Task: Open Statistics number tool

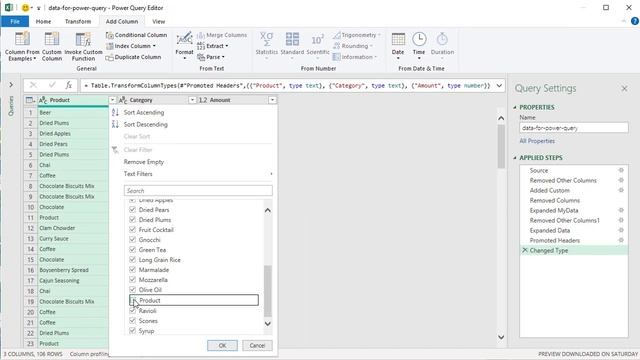Action: click(x=267, y=46)
